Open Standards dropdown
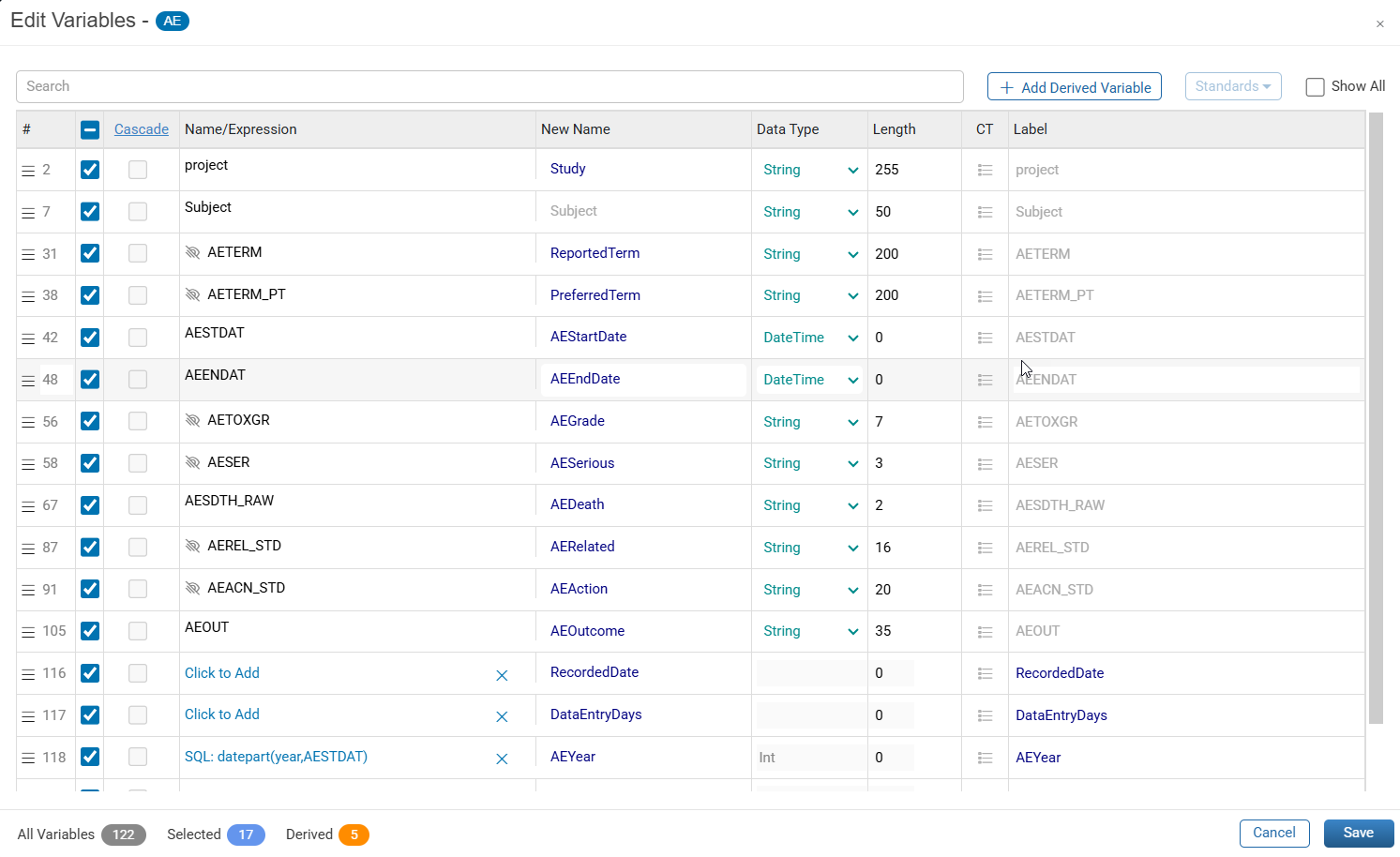The width and height of the screenshot is (1400, 857). point(1233,86)
